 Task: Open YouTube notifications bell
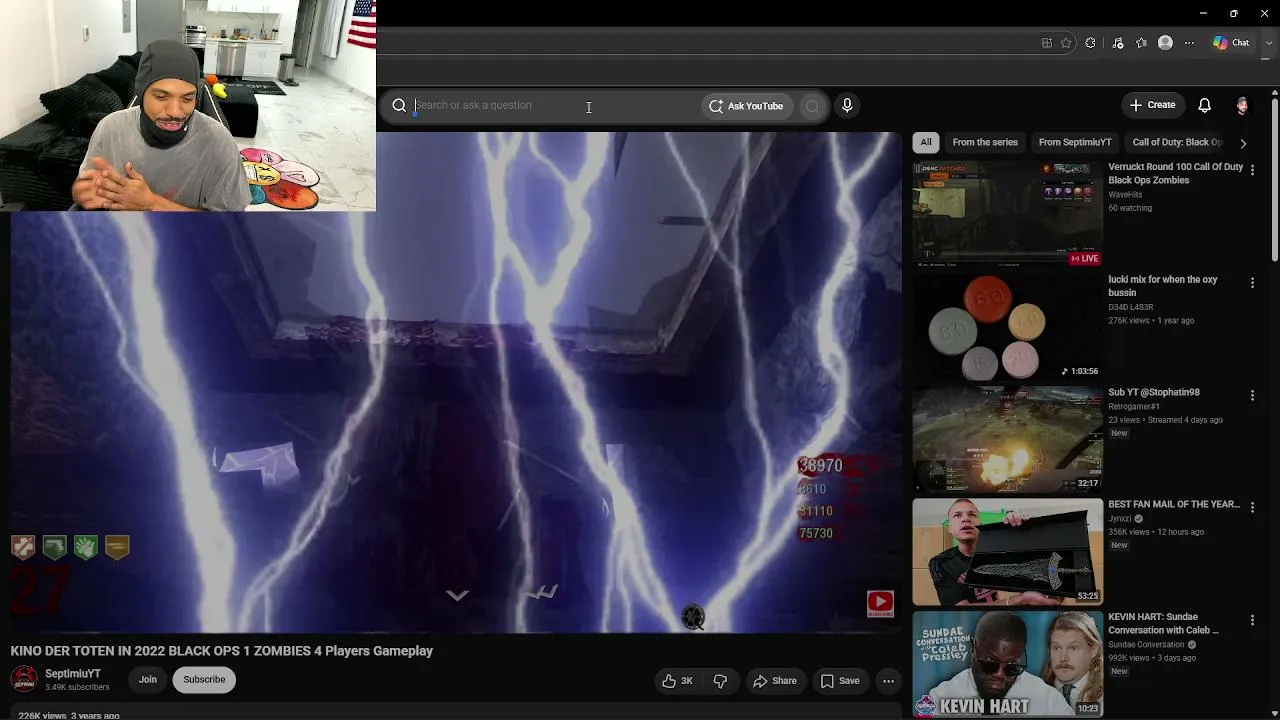click(1205, 105)
